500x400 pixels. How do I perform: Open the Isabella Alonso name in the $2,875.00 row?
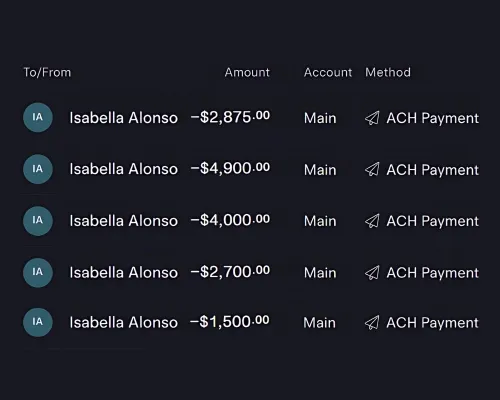click(x=124, y=118)
